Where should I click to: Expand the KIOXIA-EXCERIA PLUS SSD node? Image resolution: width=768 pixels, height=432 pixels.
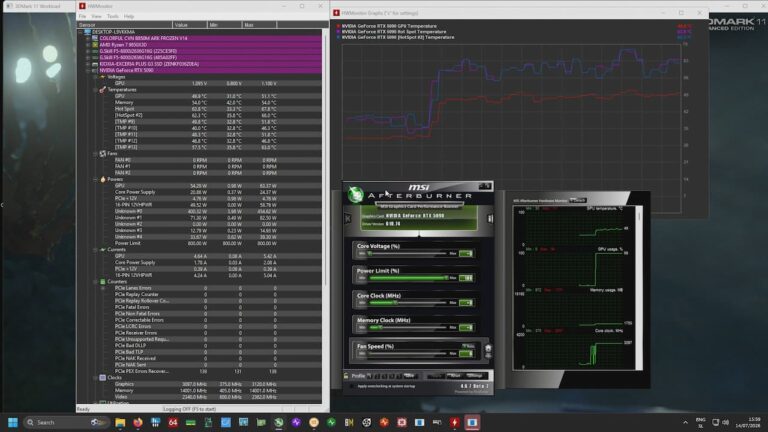tap(88, 64)
